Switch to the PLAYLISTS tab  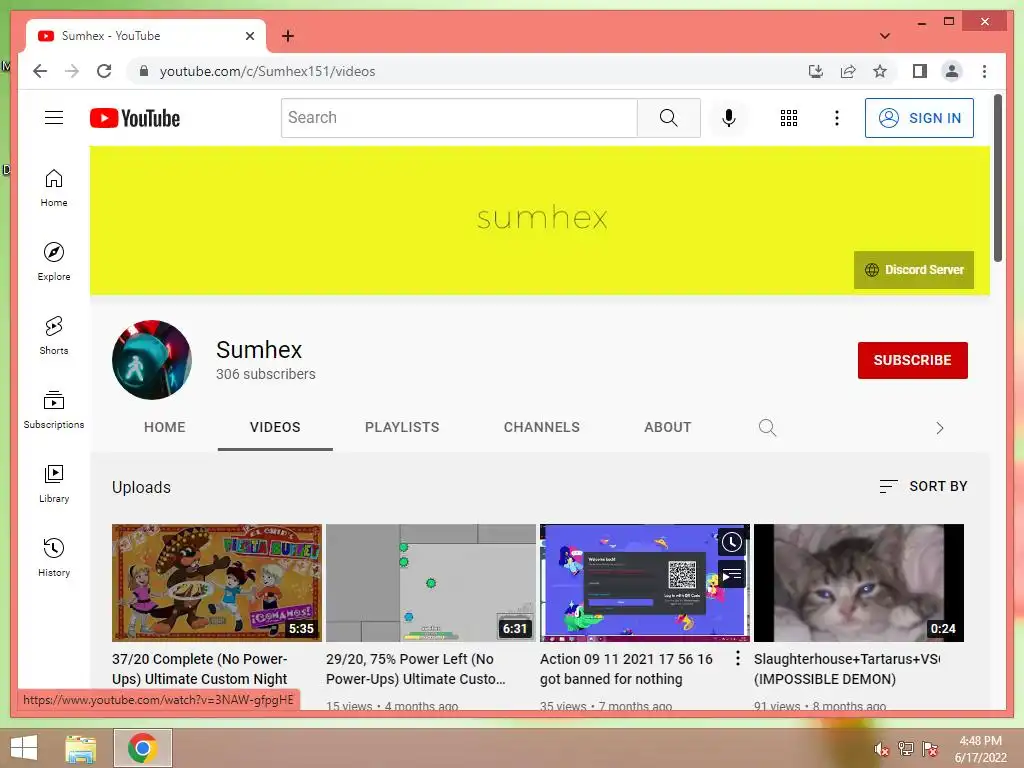[402, 427]
